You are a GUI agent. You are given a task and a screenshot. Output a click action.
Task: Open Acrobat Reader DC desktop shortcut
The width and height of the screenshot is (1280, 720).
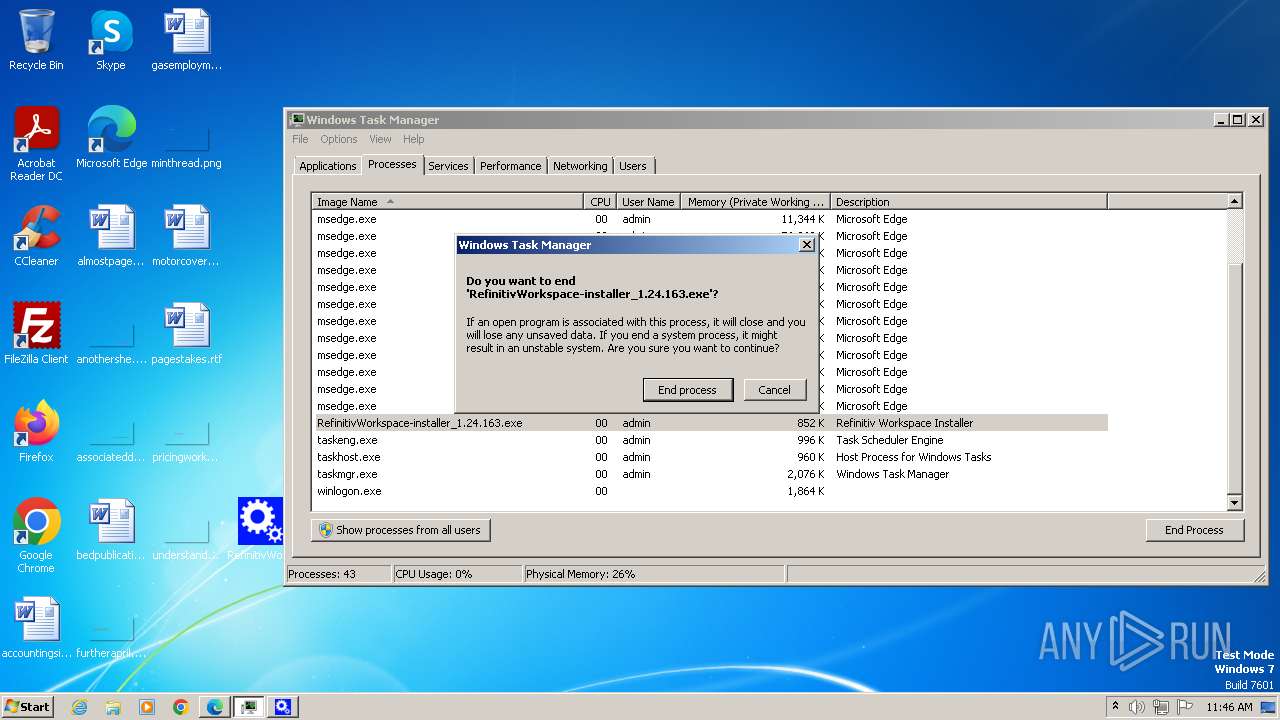36,143
